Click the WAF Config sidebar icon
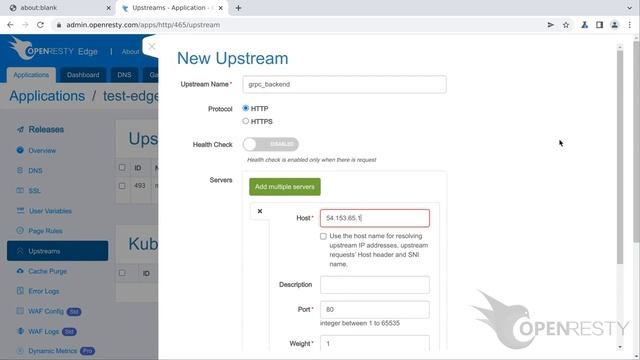The height and width of the screenshot is (360, 640). (x=20, y=311)
